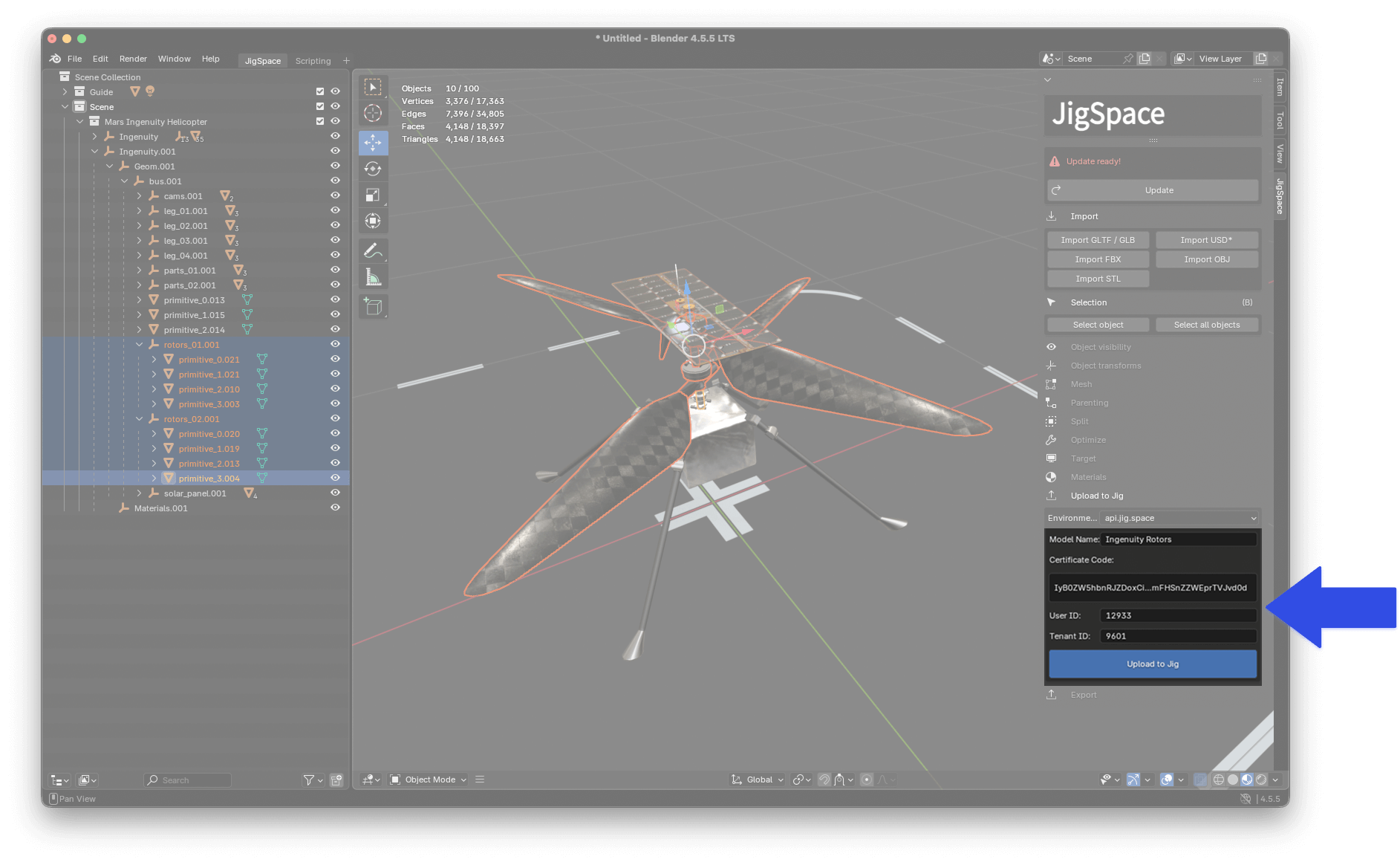Expand the Guide collection
1400x862 pixels.
[65, 91]
